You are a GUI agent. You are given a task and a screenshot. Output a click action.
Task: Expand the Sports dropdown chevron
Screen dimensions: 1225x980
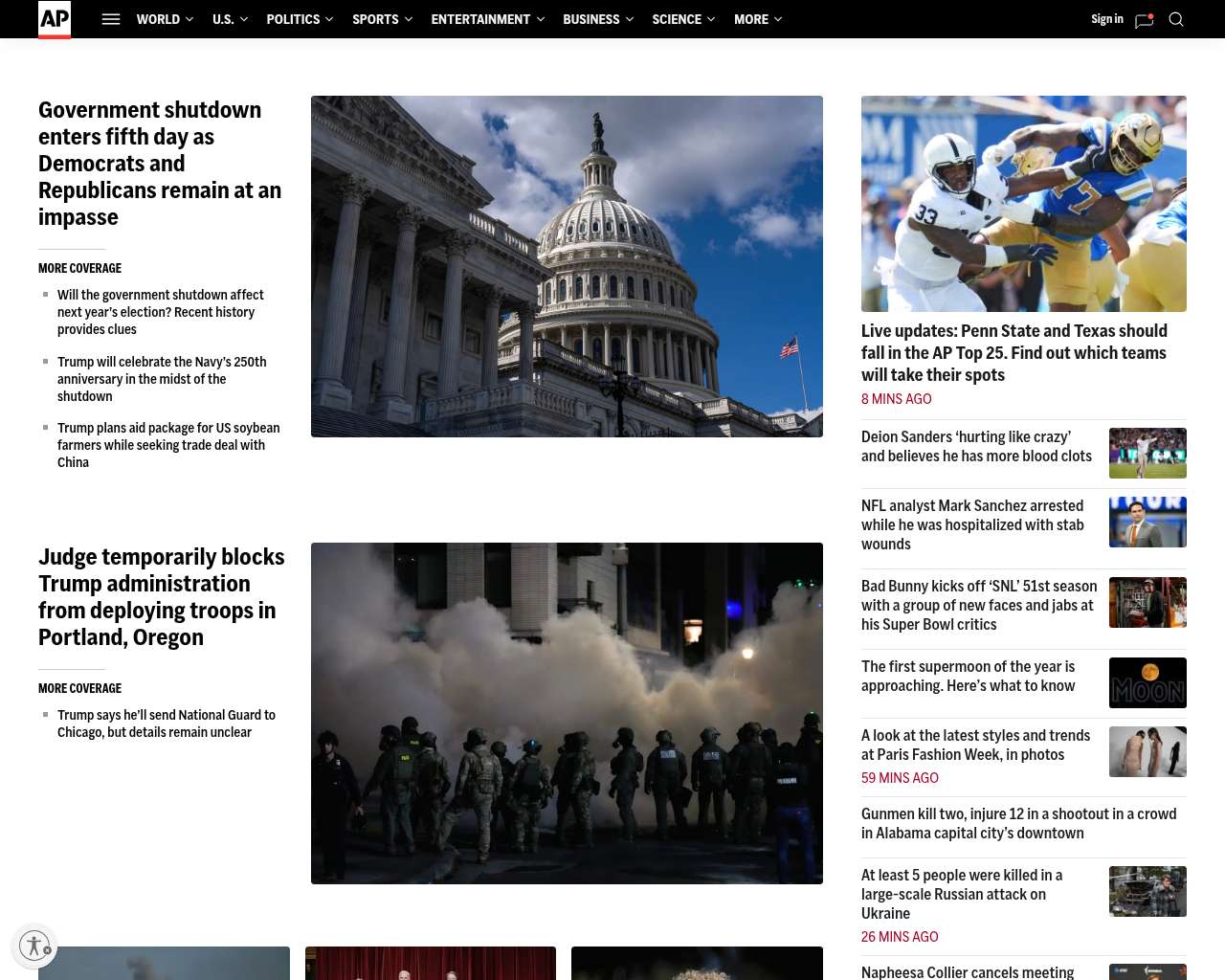[409, 19]
